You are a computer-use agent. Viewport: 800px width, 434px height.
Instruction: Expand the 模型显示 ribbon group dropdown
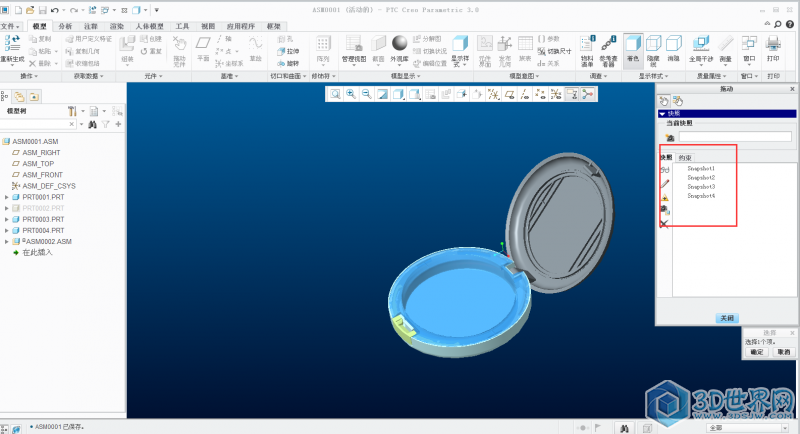[406, 76]
